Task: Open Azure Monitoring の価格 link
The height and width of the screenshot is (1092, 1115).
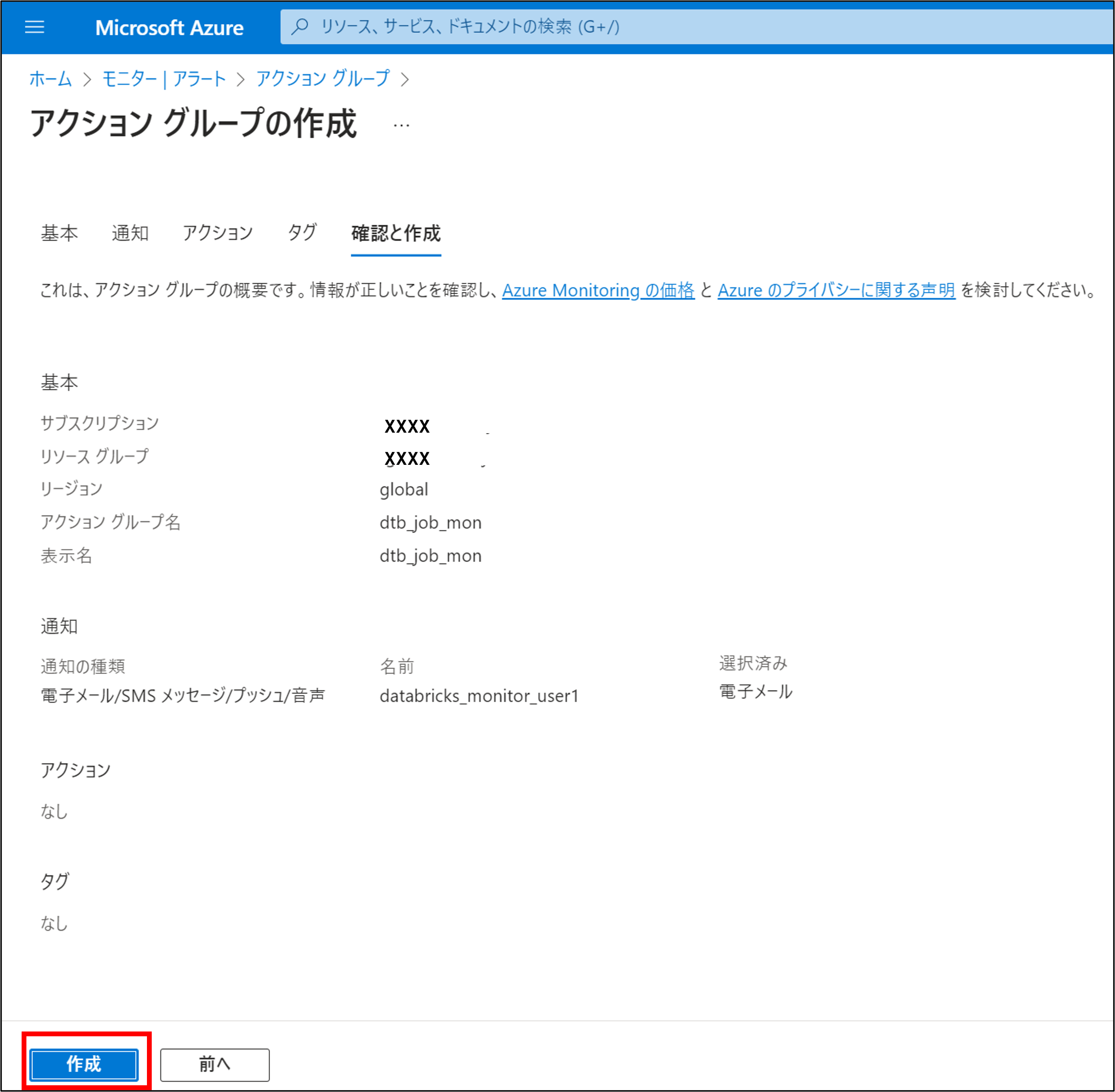Action: coord(598,290)
